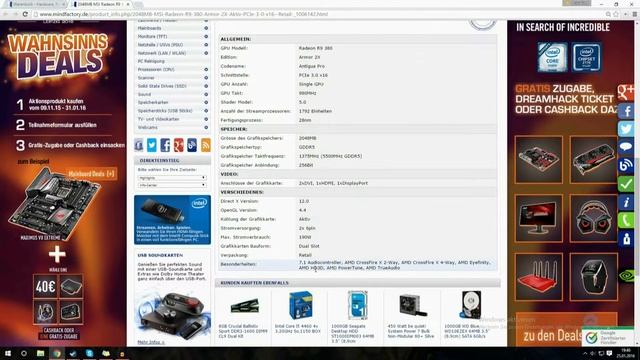Open File Explorer from the taskbar

pyautogui.click(x=40, y=353)
